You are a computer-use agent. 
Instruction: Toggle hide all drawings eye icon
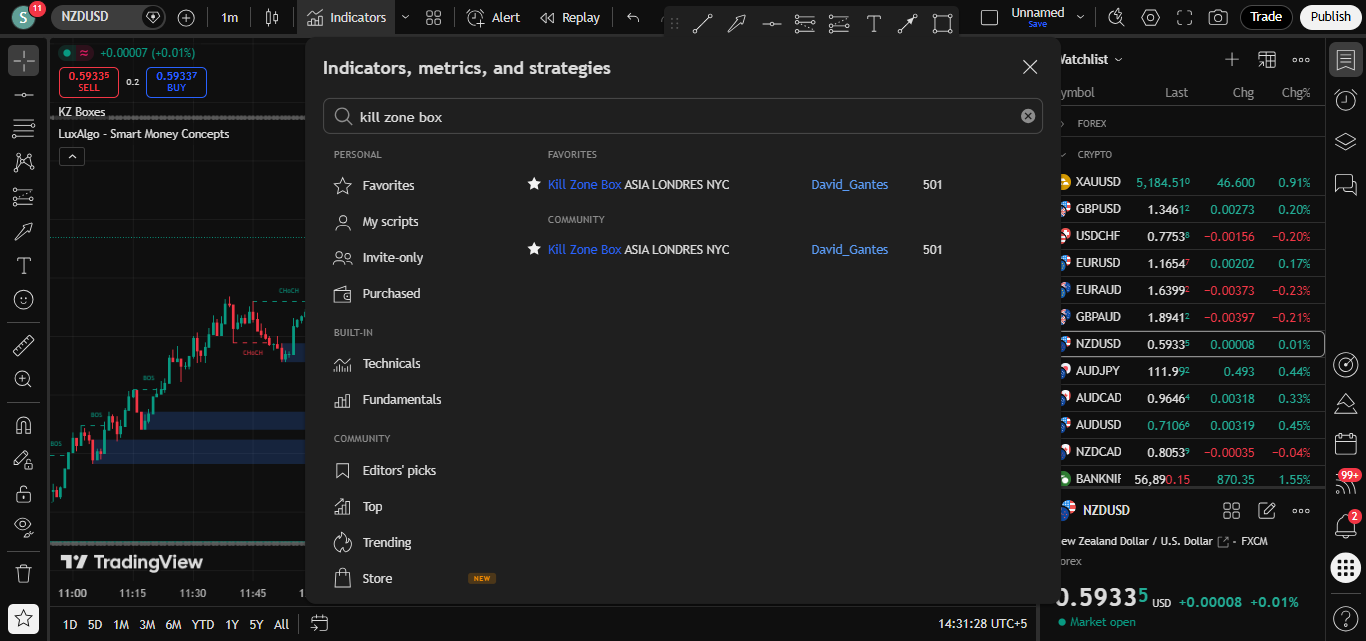pyautogui.click(x=24, y=526)
